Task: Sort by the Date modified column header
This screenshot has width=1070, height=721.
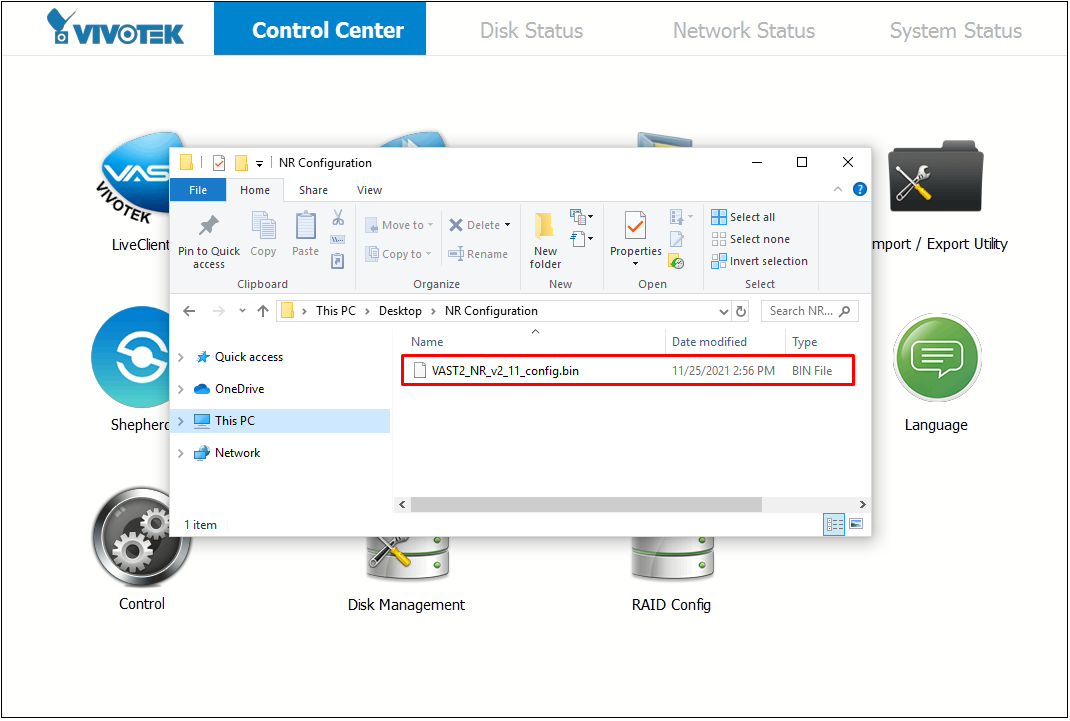Action: [709, 342]
